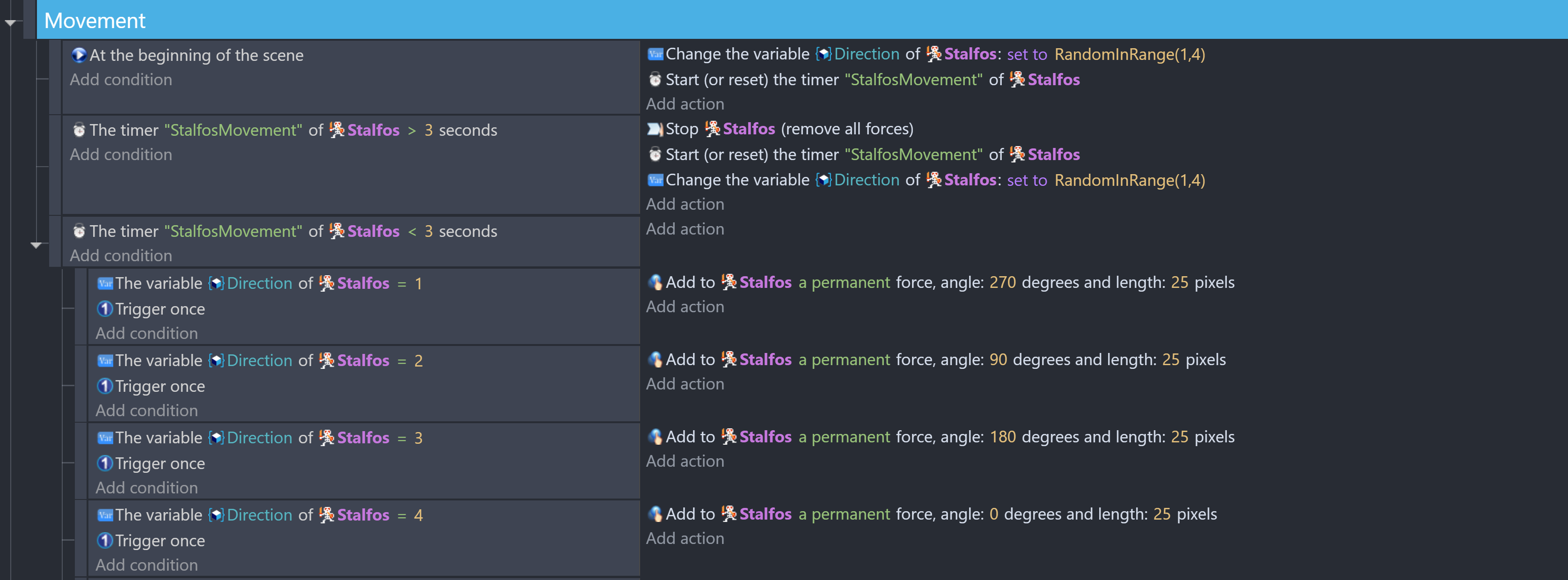Click variable icon in Direction = 2 condition
The width and height of the screenshot is (1568, 580).
point(105,360)
